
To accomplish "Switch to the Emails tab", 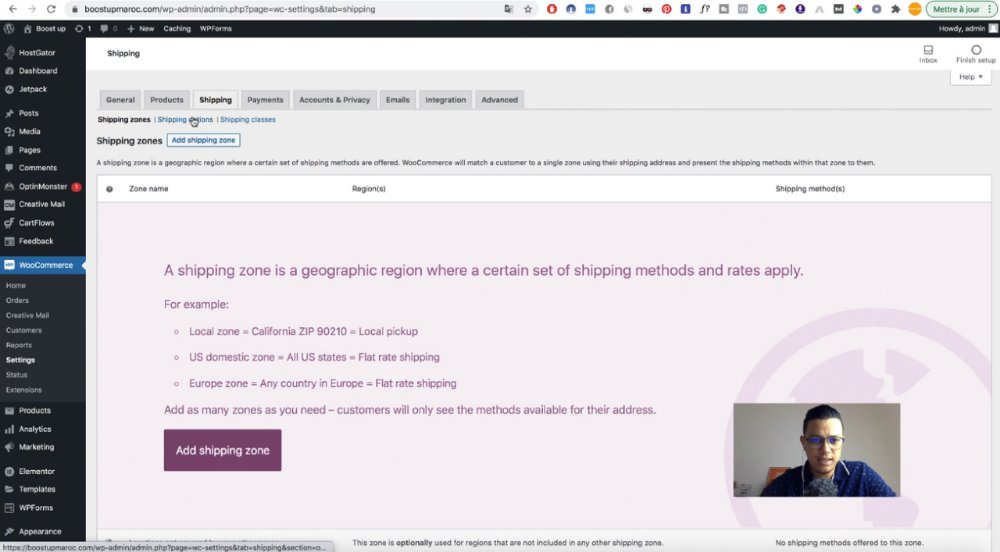I will point(397,100).
